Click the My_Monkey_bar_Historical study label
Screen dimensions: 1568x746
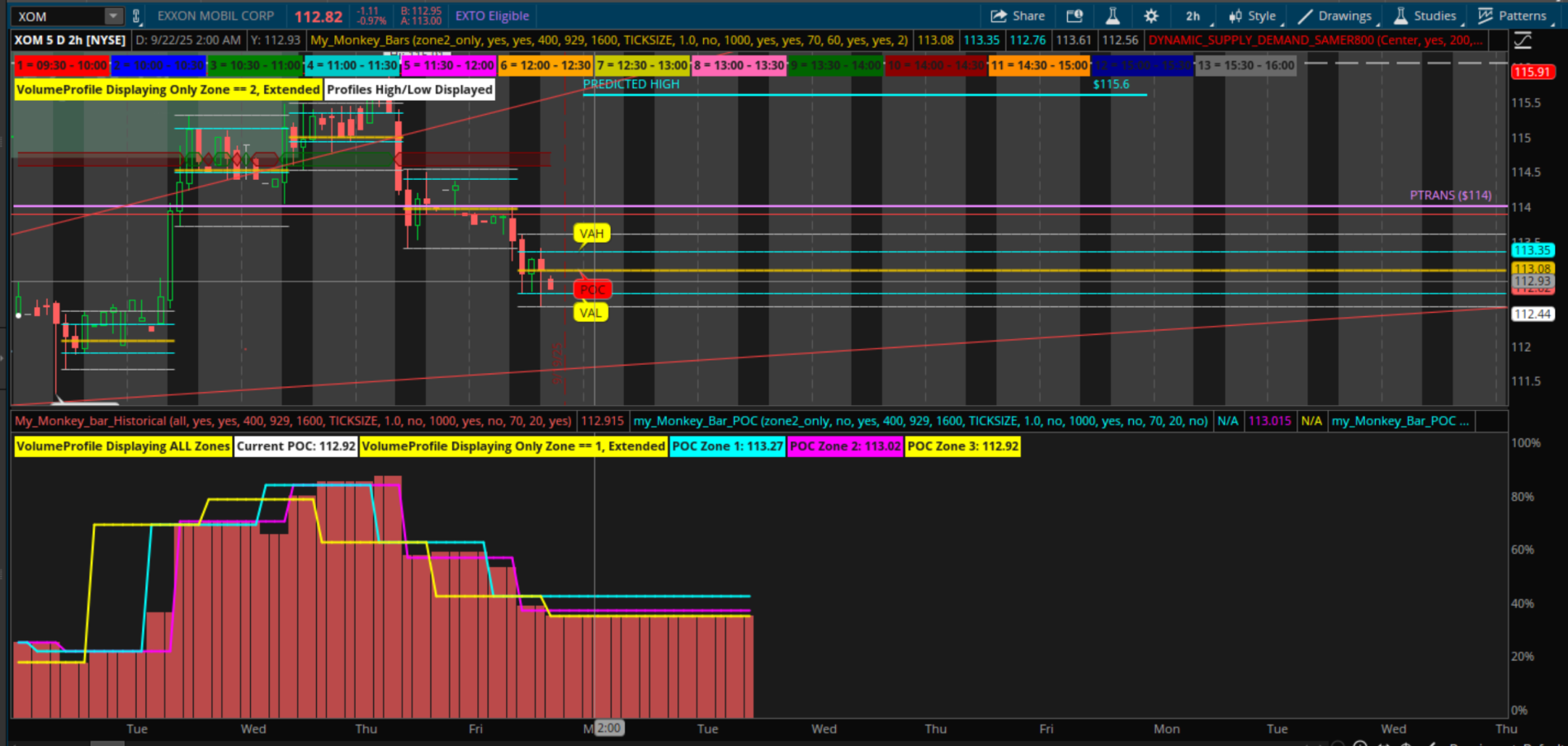tap(293, 421)
